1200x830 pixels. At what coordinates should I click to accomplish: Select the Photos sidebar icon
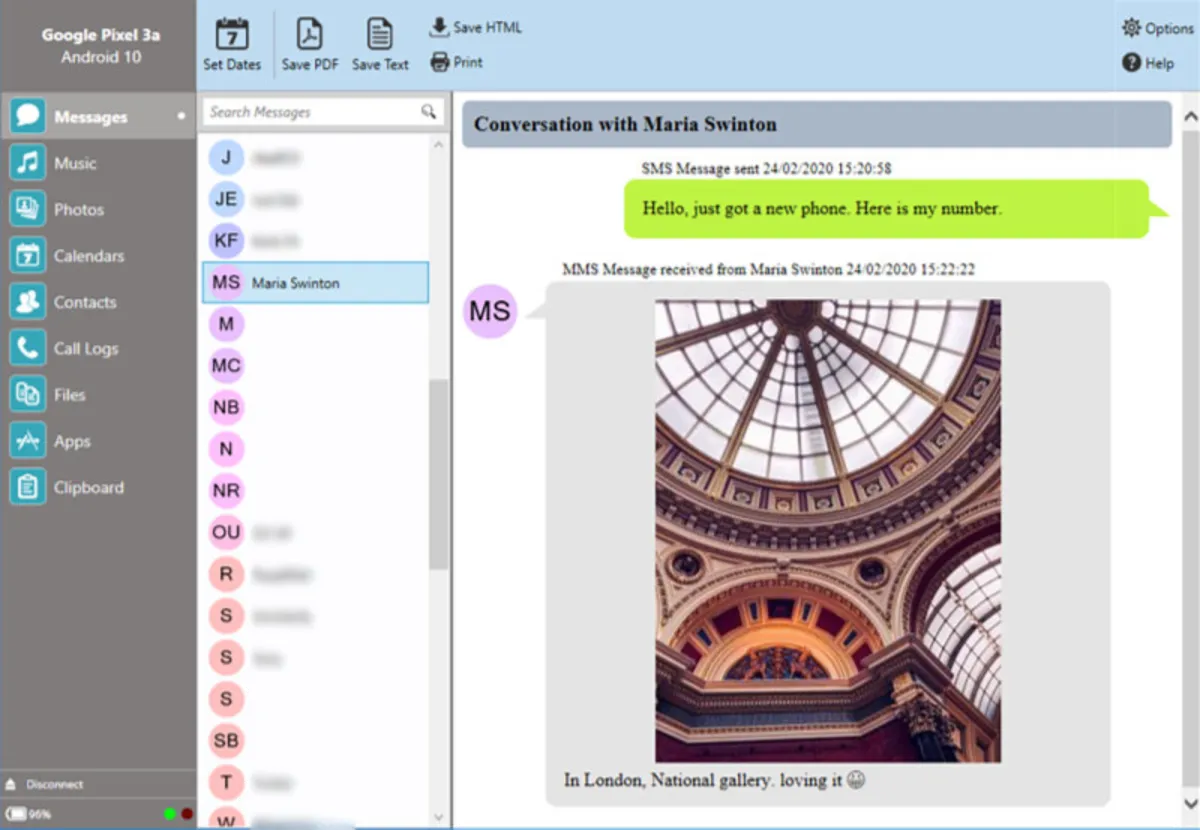[x=78, y=209]
